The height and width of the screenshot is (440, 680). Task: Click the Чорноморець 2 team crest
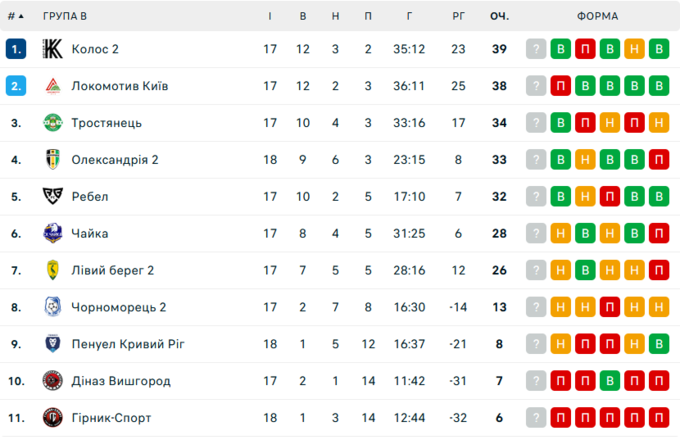(53, 307)
